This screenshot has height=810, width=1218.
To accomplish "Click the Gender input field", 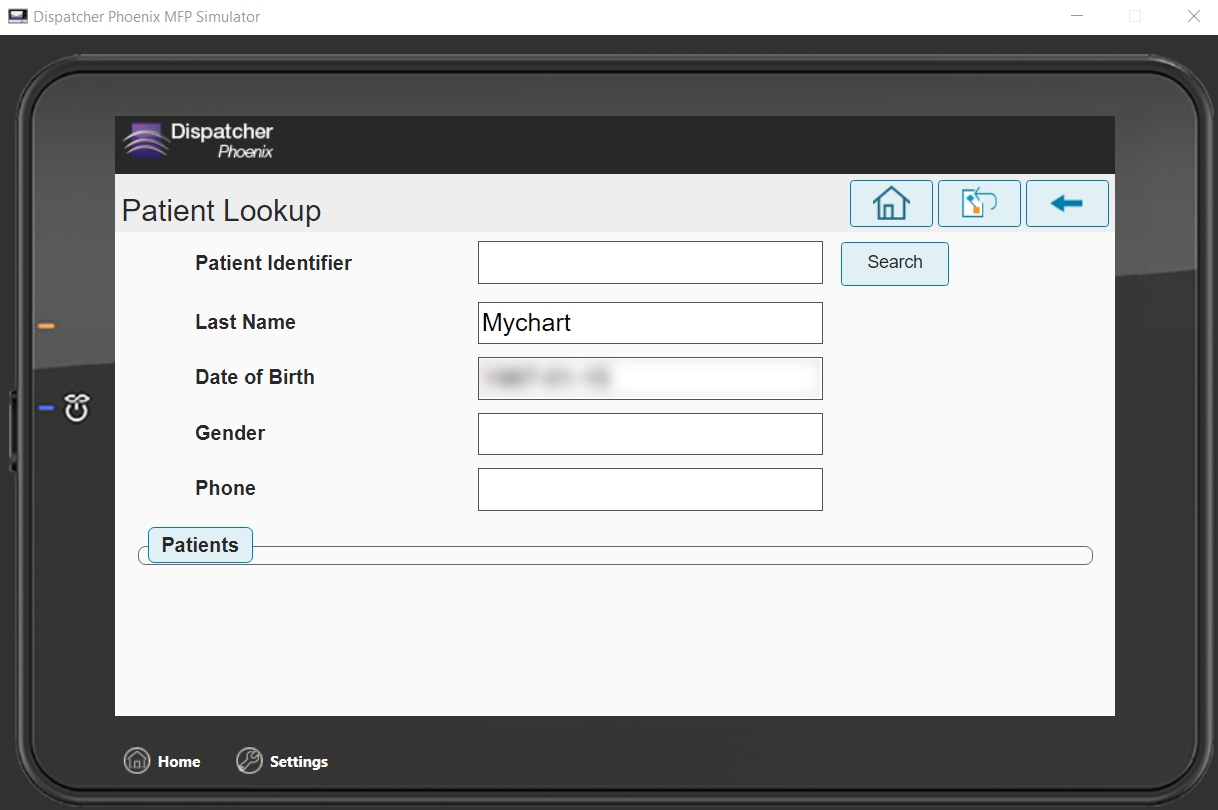I will 650,434.
